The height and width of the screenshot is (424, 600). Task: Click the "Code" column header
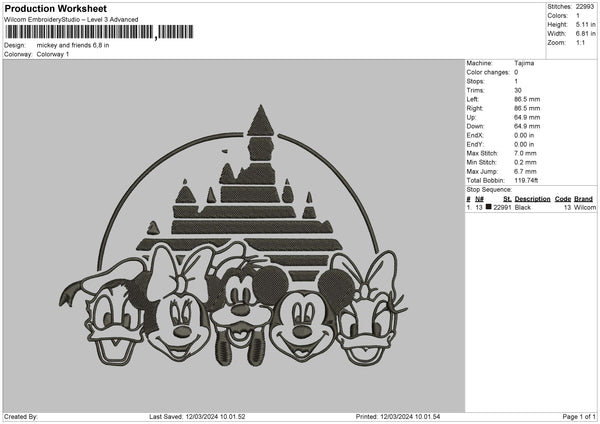(562, 199)
